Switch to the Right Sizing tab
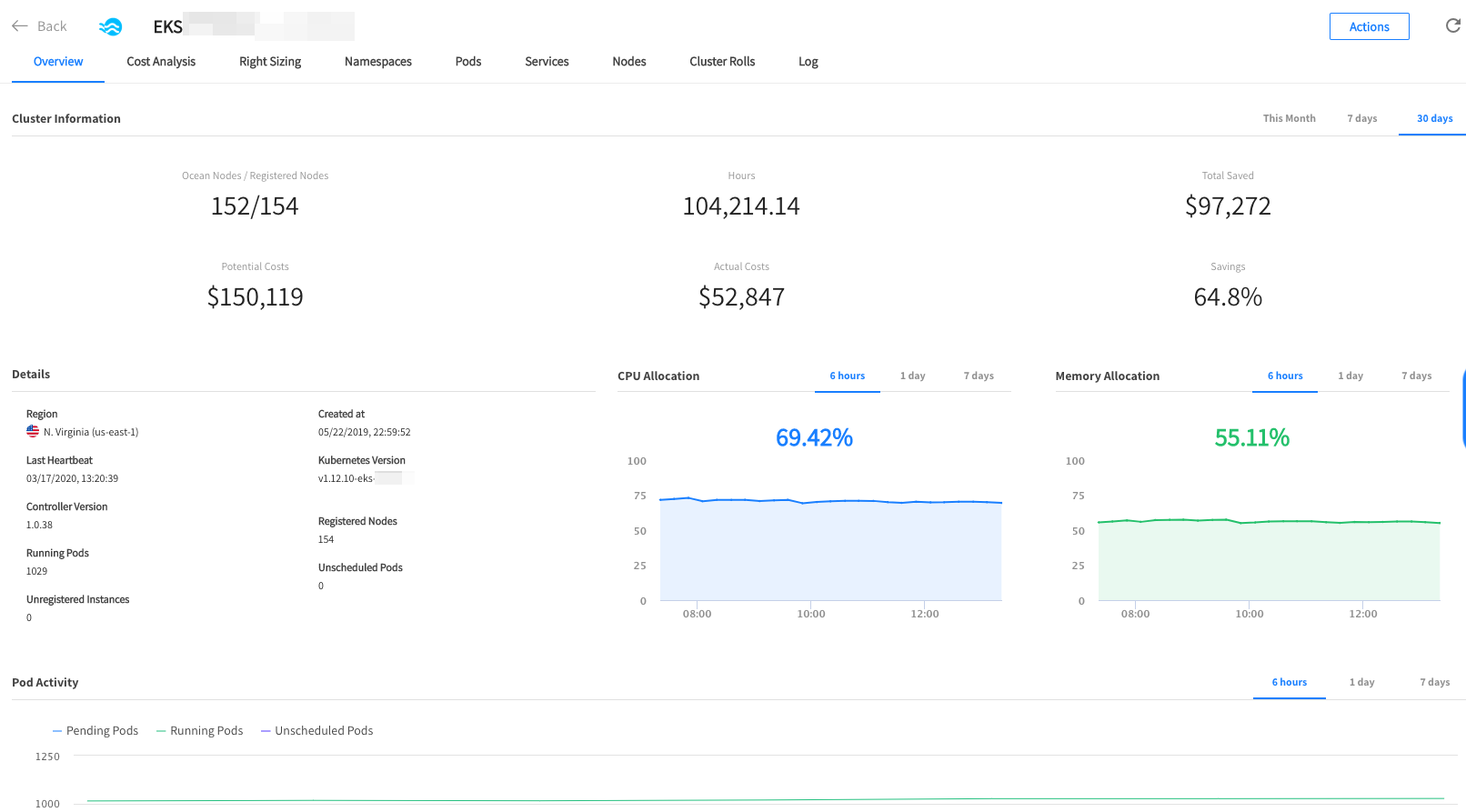Screen dimensions: 1466x812 click(270, 62)
